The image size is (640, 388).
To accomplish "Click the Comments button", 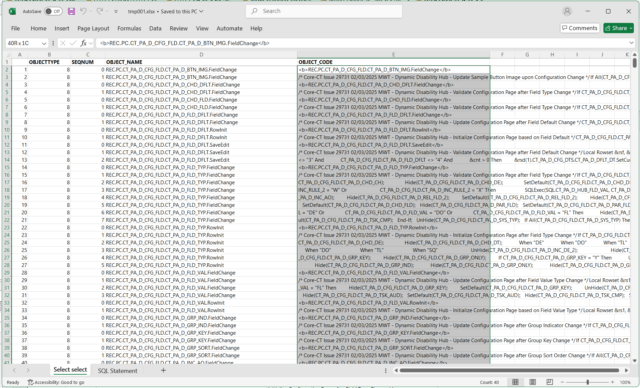I will point(580,28).
